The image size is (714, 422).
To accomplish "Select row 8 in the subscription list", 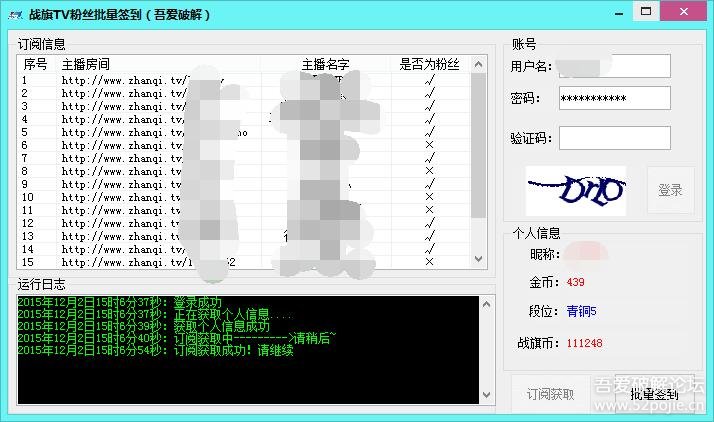I will pyautogui.click(x=244, y=171).
